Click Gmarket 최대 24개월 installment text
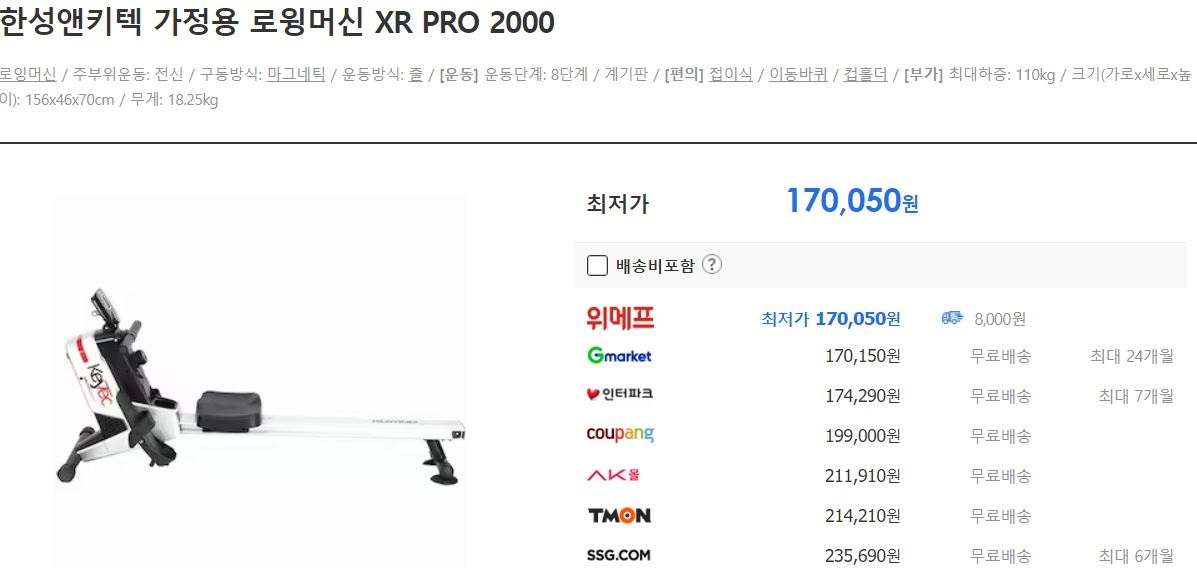This screenshot has height=568, width=1197. [x=1132, y=356]
